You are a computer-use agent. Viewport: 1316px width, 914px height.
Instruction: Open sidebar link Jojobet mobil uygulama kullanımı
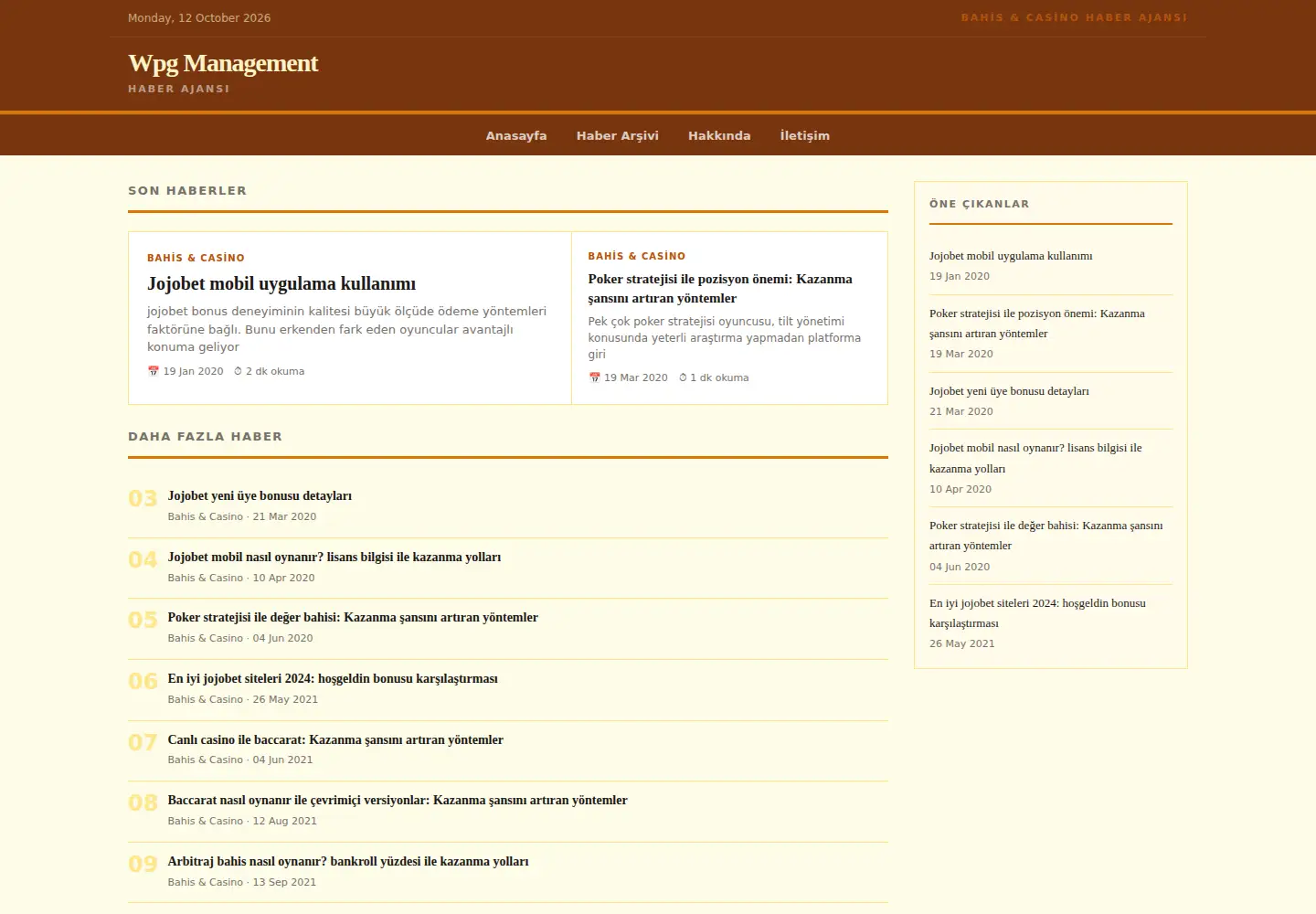point(1011,256)
